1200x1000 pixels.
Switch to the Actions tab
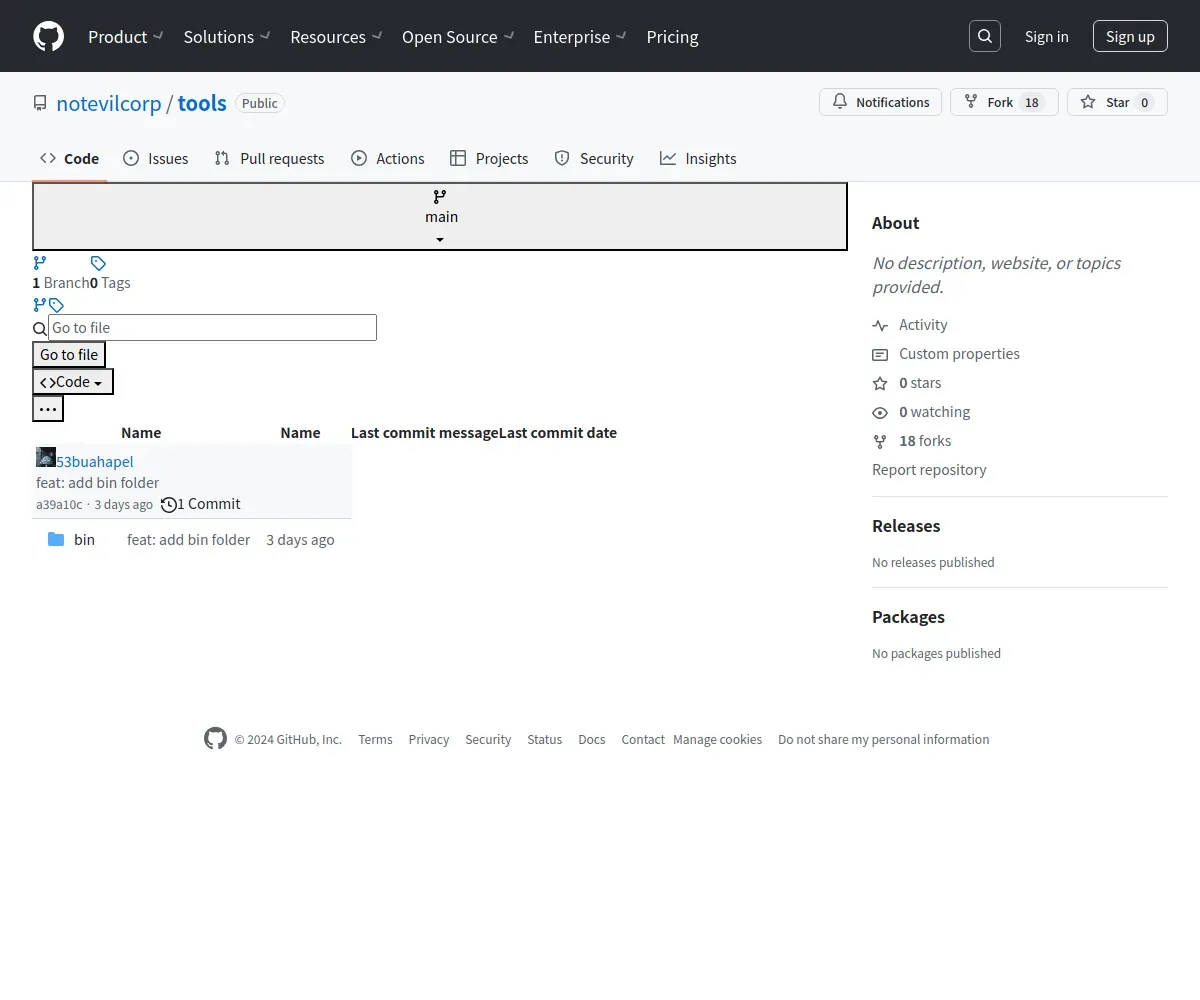point(388,158)
